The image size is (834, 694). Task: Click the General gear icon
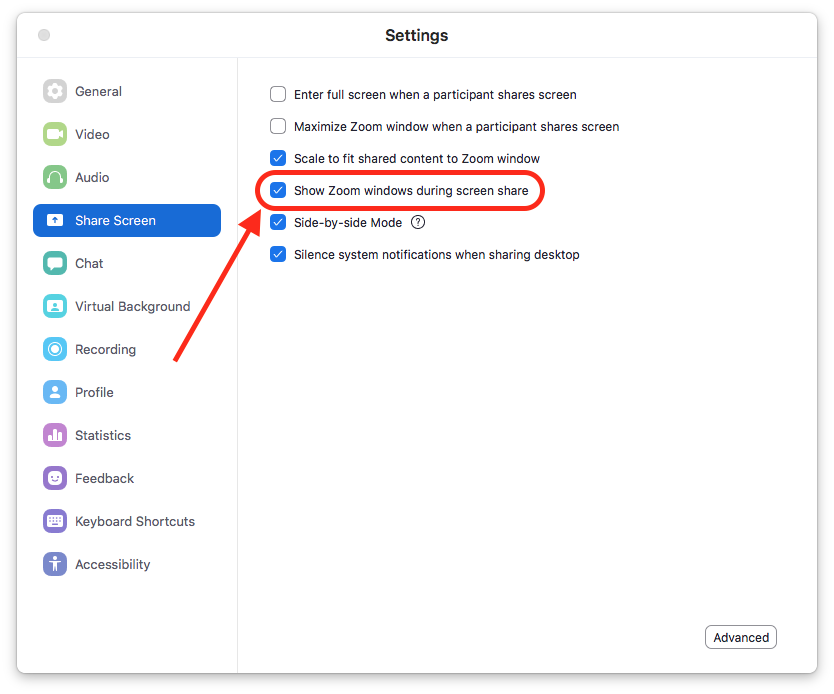point(55,91)
